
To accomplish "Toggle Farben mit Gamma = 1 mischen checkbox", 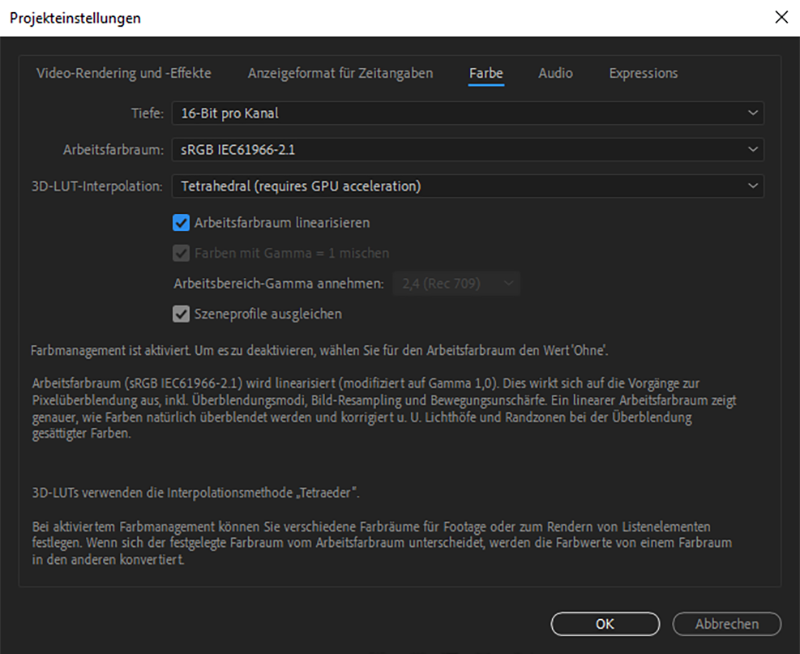I will point(181,253).
